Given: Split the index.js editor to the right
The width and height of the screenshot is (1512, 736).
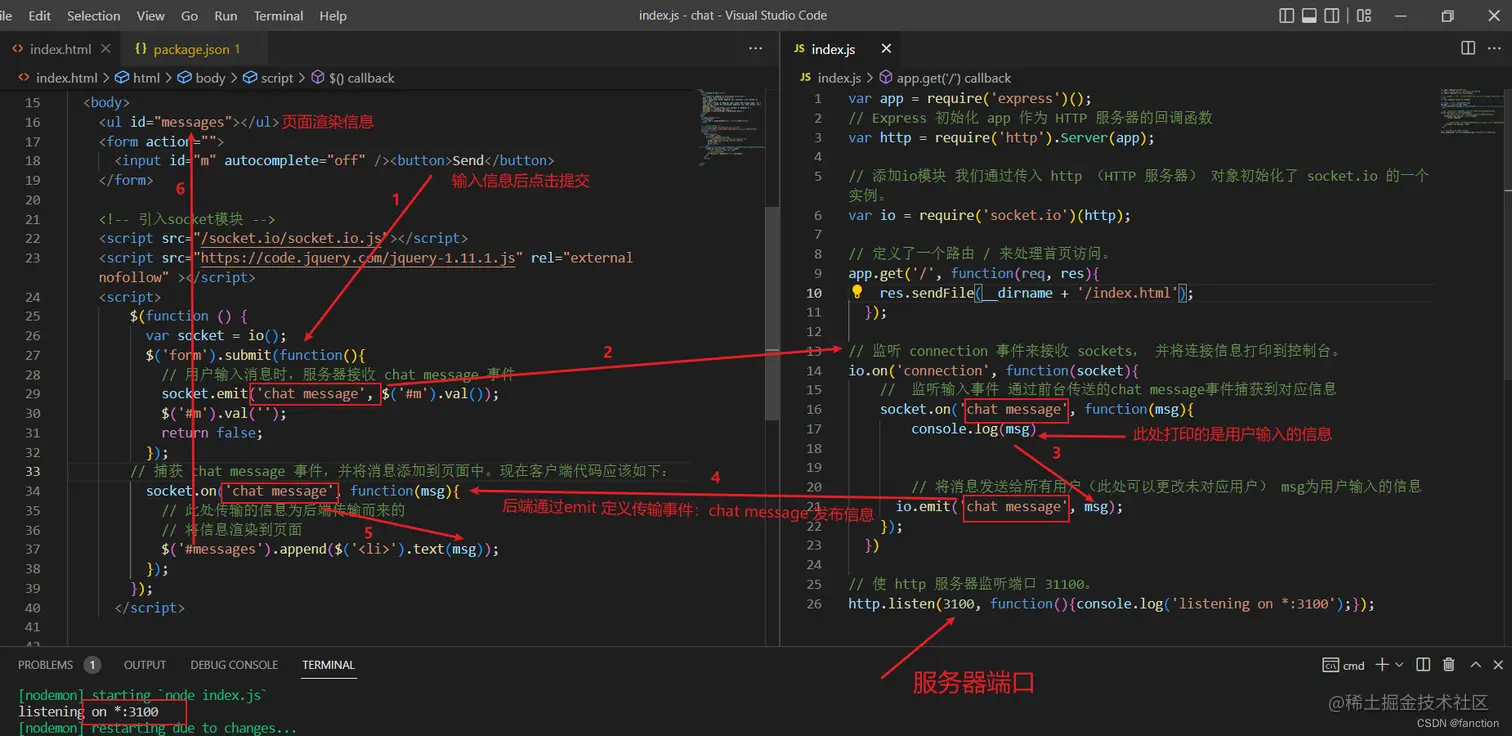Looking at the screenshot, I should tap(1468, 48).
